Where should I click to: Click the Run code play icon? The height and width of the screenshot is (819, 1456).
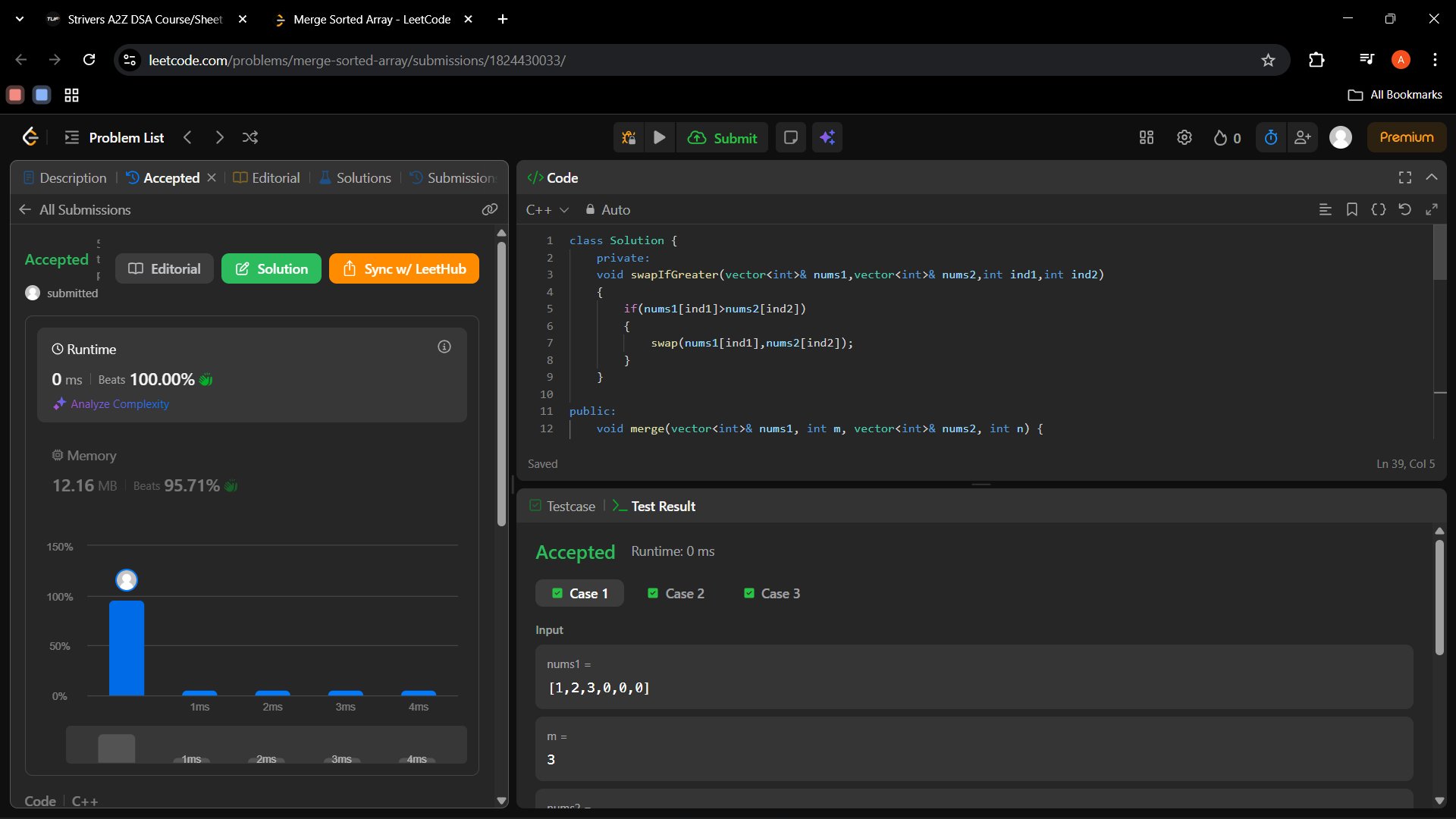pos(659,137)
